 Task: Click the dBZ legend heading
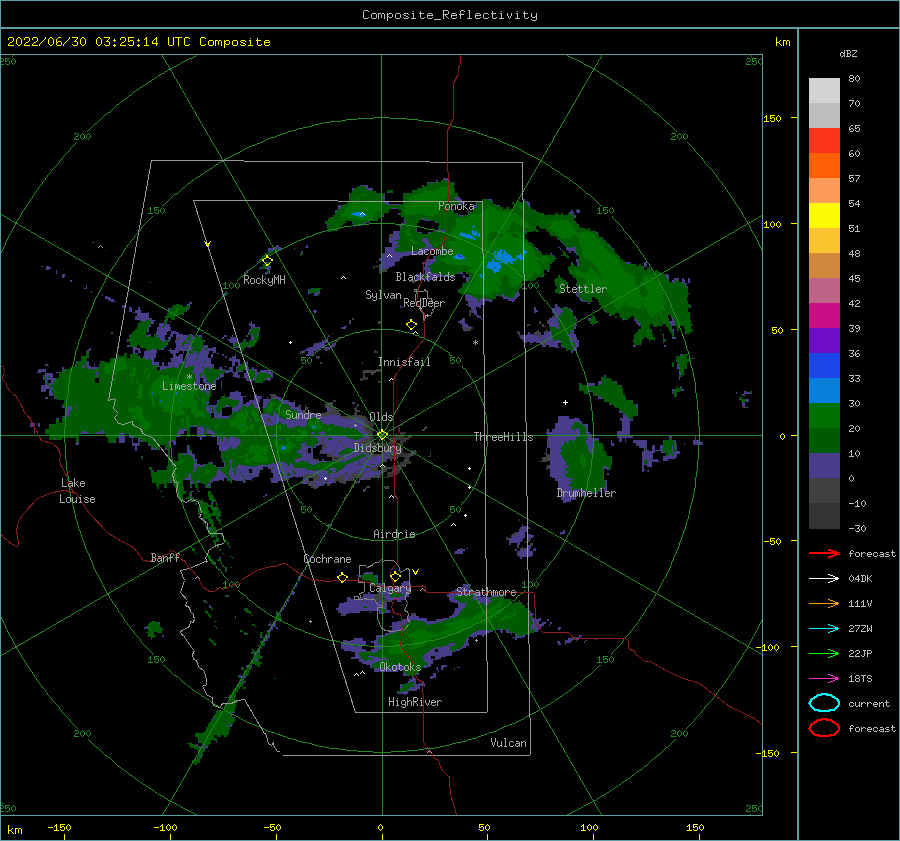pos(848,53)
